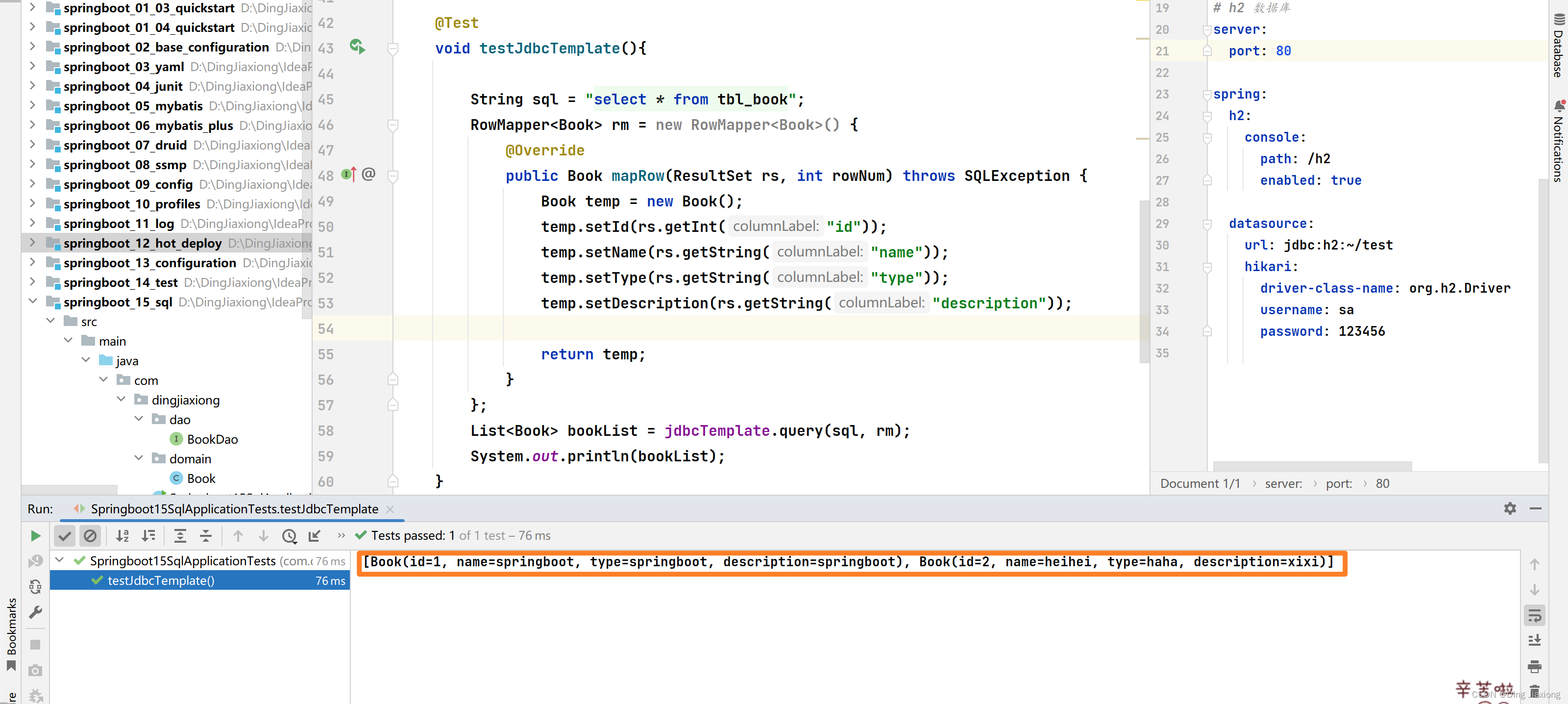This screenshot has height=704, width=1568.
Task: Collapse Springboot15SqlApplicationTests node in test tree
Action: pyautogui.click(x=60, y=560)
